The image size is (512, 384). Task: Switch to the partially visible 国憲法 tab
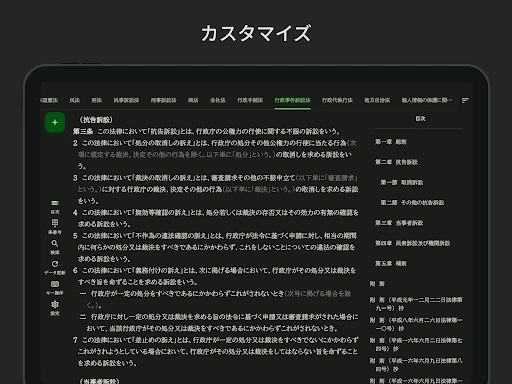(49, 100)
